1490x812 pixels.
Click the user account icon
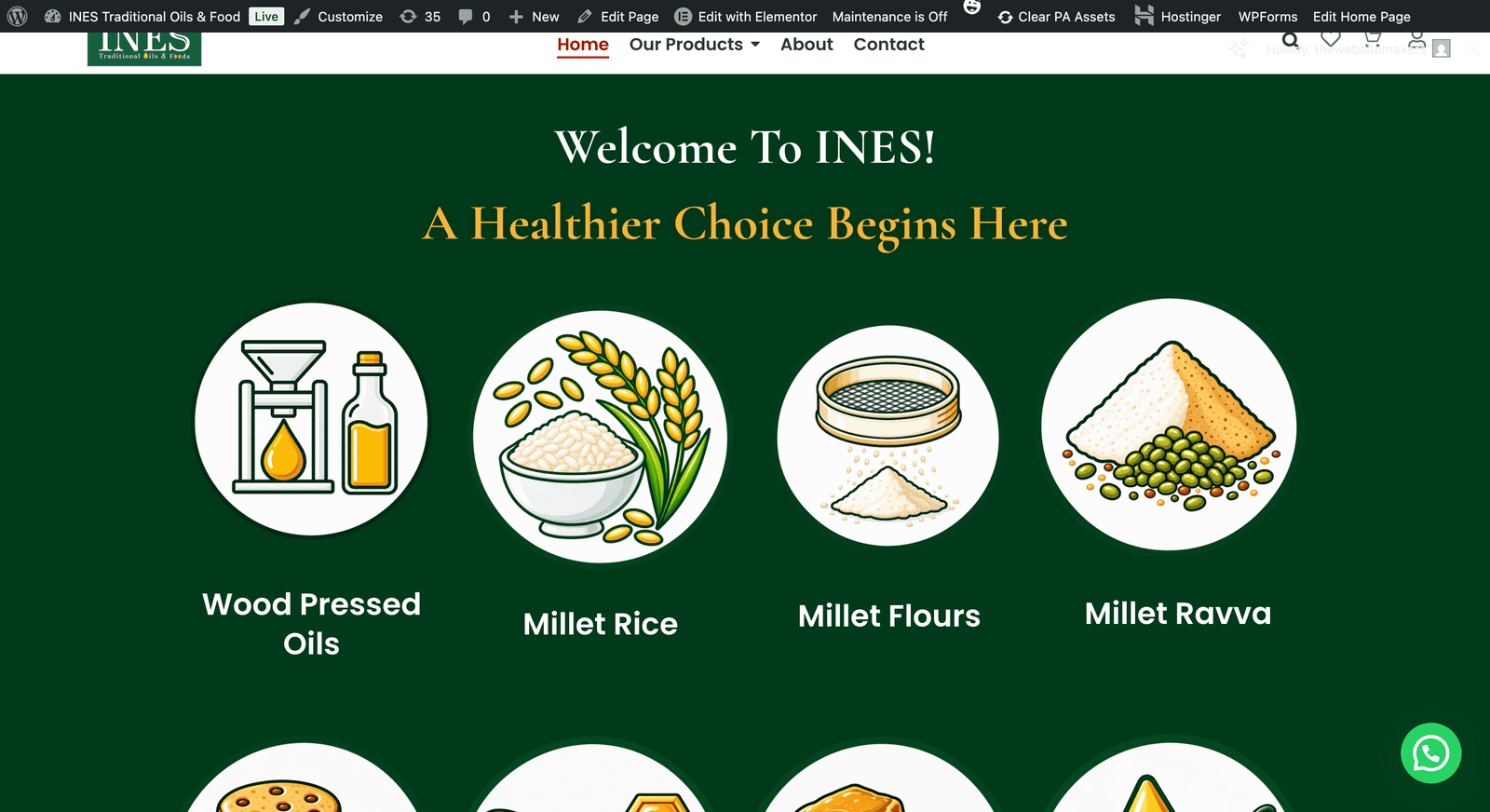pyautogui.click(x=1416, y=40)
